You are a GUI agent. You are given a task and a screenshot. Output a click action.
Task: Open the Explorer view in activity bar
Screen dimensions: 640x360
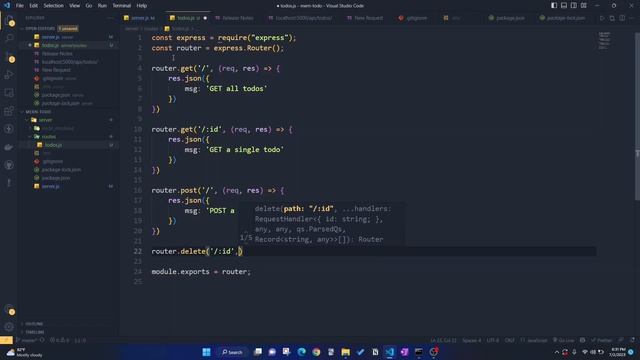pyautogui.click(x=9, y=20)
